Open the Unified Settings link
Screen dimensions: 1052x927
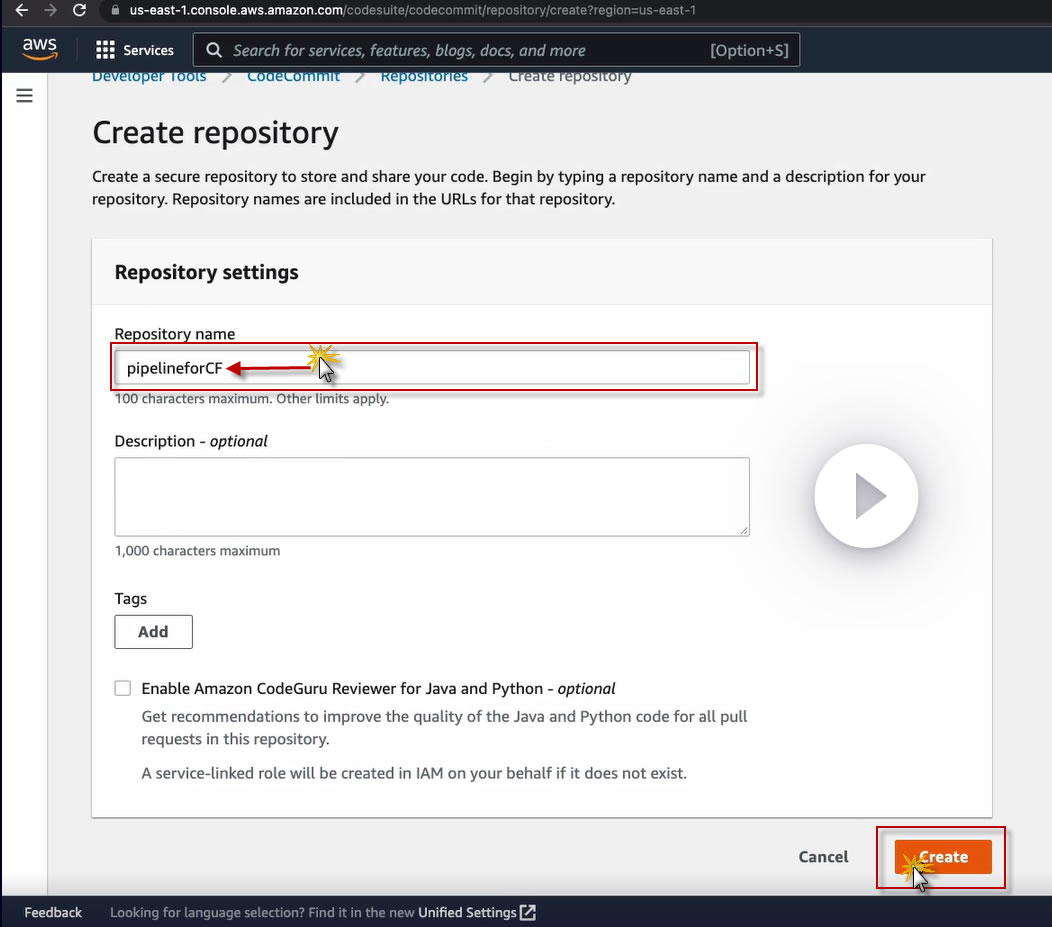[467, 912]
